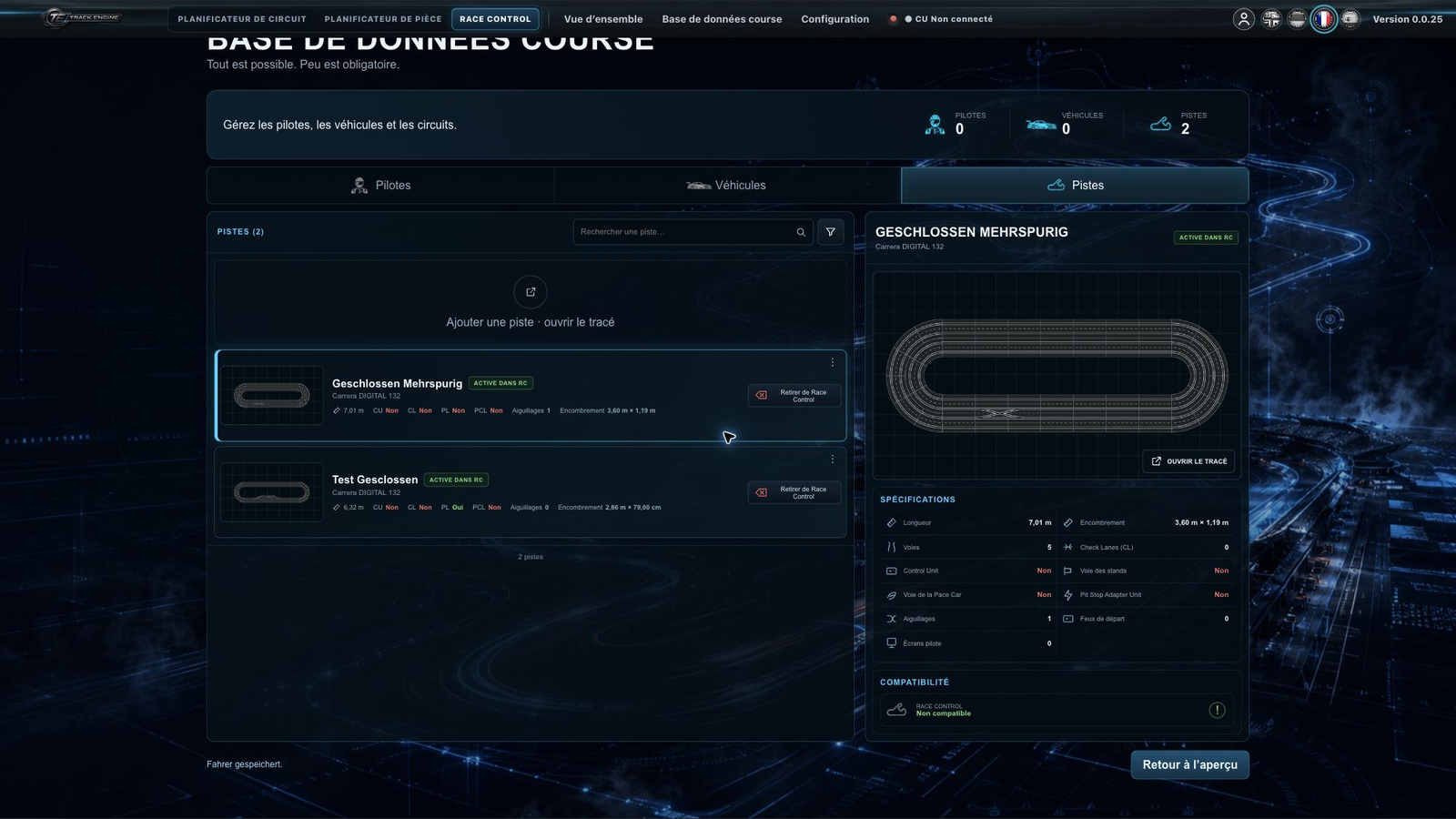The width and height of the screenshot is (1456, 819).
Task: Open three-dot menu for Geschlossen Mehrspurig
Action: coord(832,362)
